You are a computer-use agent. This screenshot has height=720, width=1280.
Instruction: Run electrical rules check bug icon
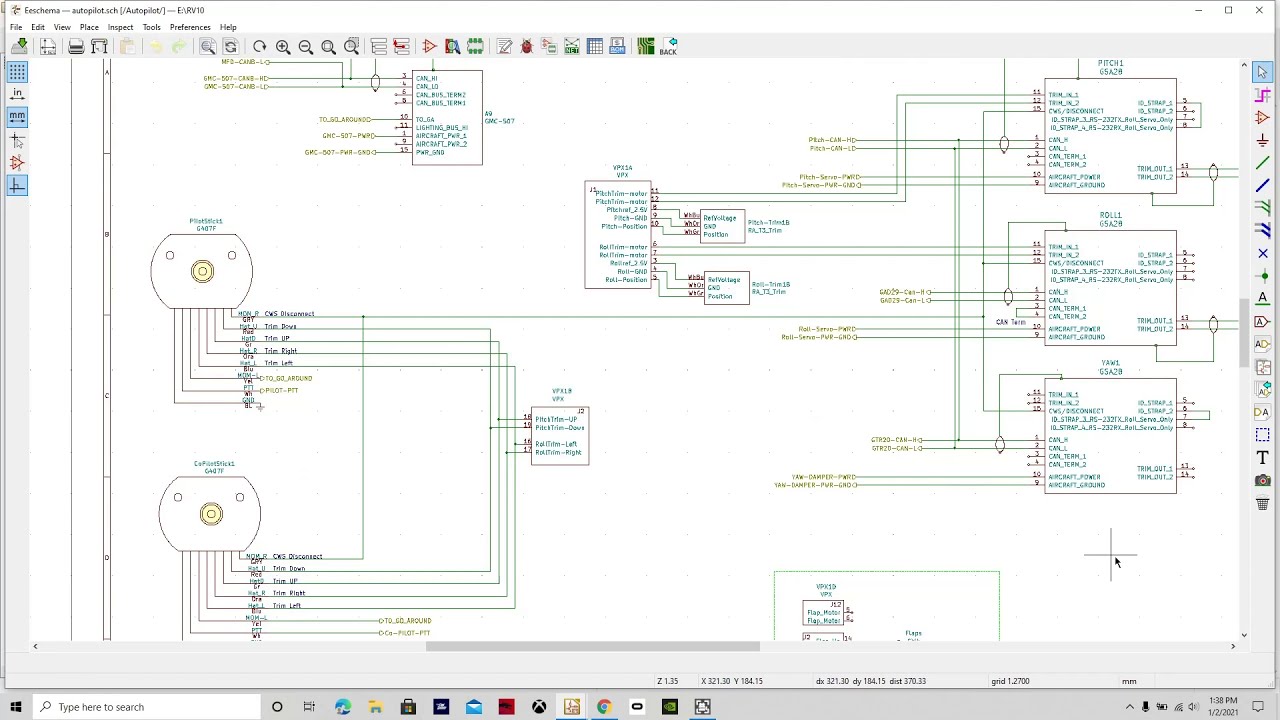[x=527, y=46]
